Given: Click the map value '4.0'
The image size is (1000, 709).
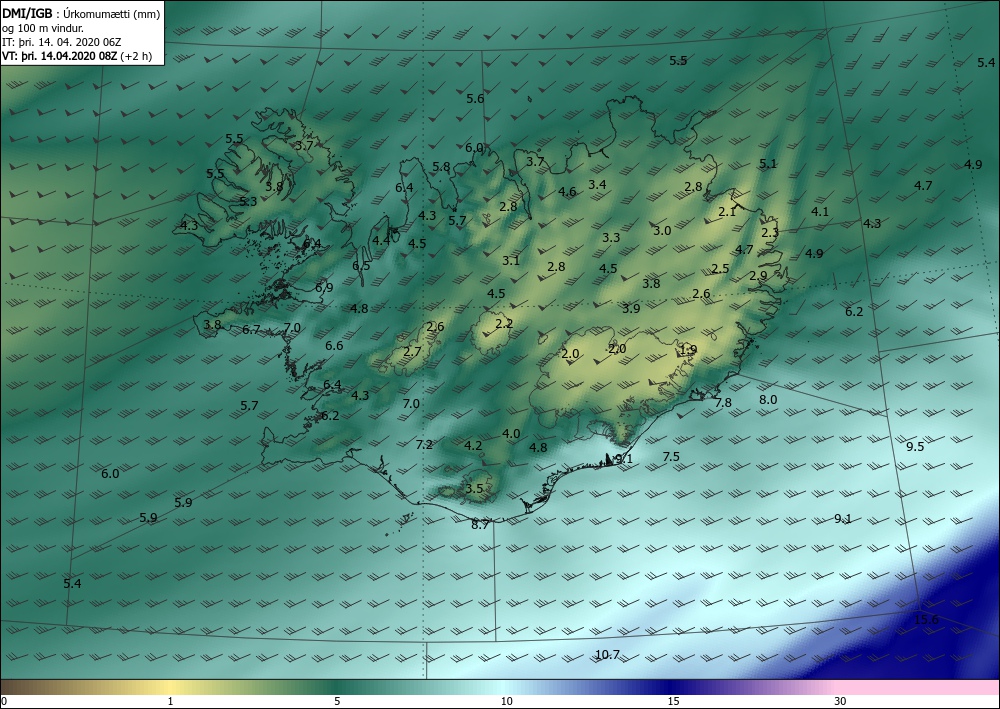Looking at the screenshot, I should (x=511, y=434).
